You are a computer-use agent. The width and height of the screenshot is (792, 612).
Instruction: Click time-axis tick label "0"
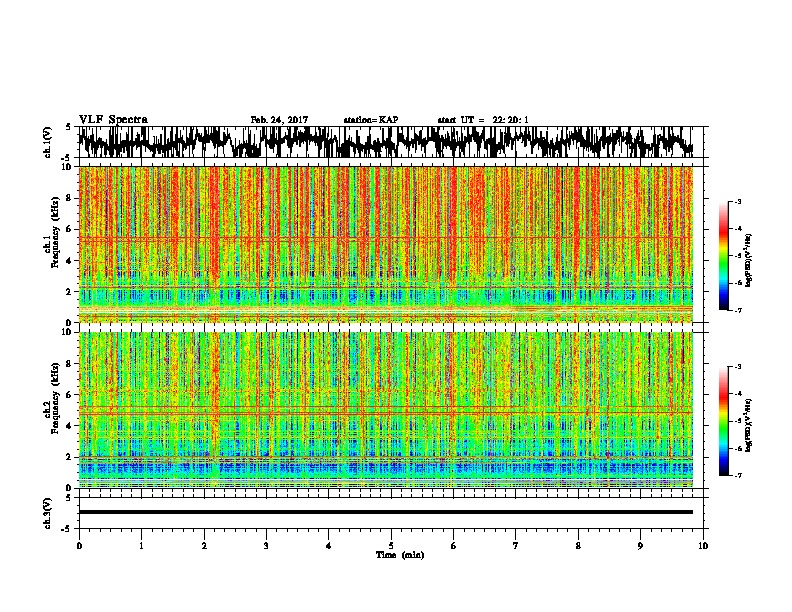pos(79,546)
